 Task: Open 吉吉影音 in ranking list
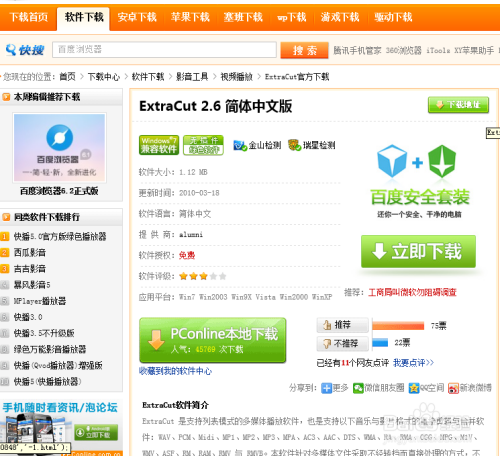30,269
